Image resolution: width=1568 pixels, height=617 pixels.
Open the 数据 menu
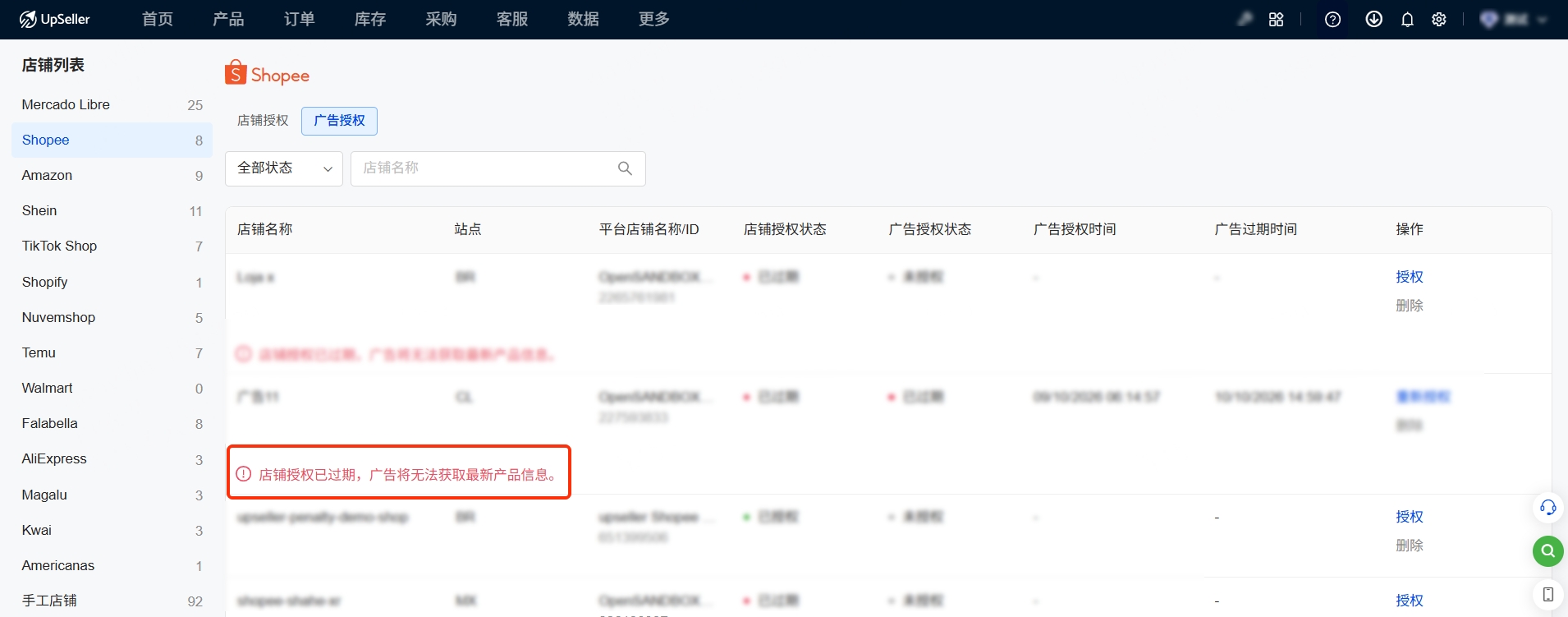coord(583,19)
